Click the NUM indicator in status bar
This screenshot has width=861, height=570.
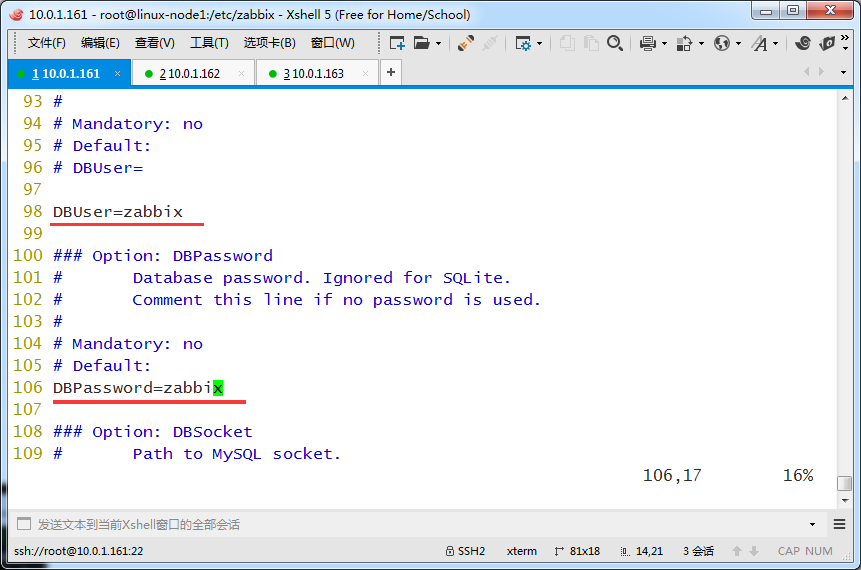pyautogui.click(x=819, y=551)
